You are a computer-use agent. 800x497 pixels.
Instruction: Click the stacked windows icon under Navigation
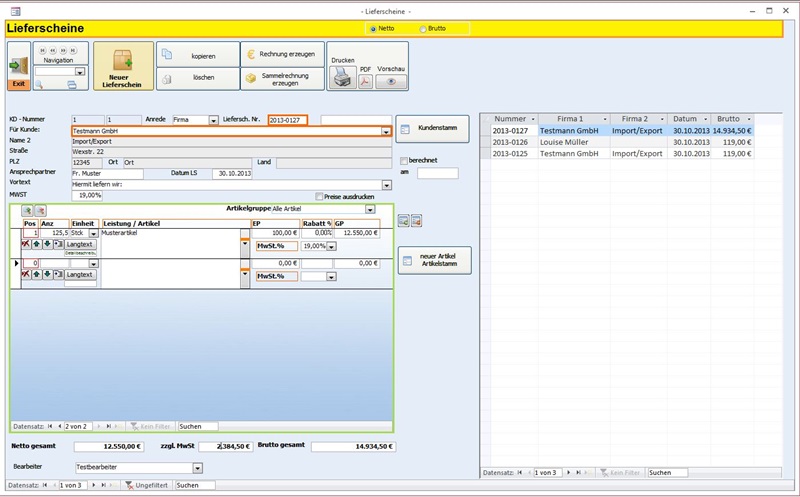(72, 85)
